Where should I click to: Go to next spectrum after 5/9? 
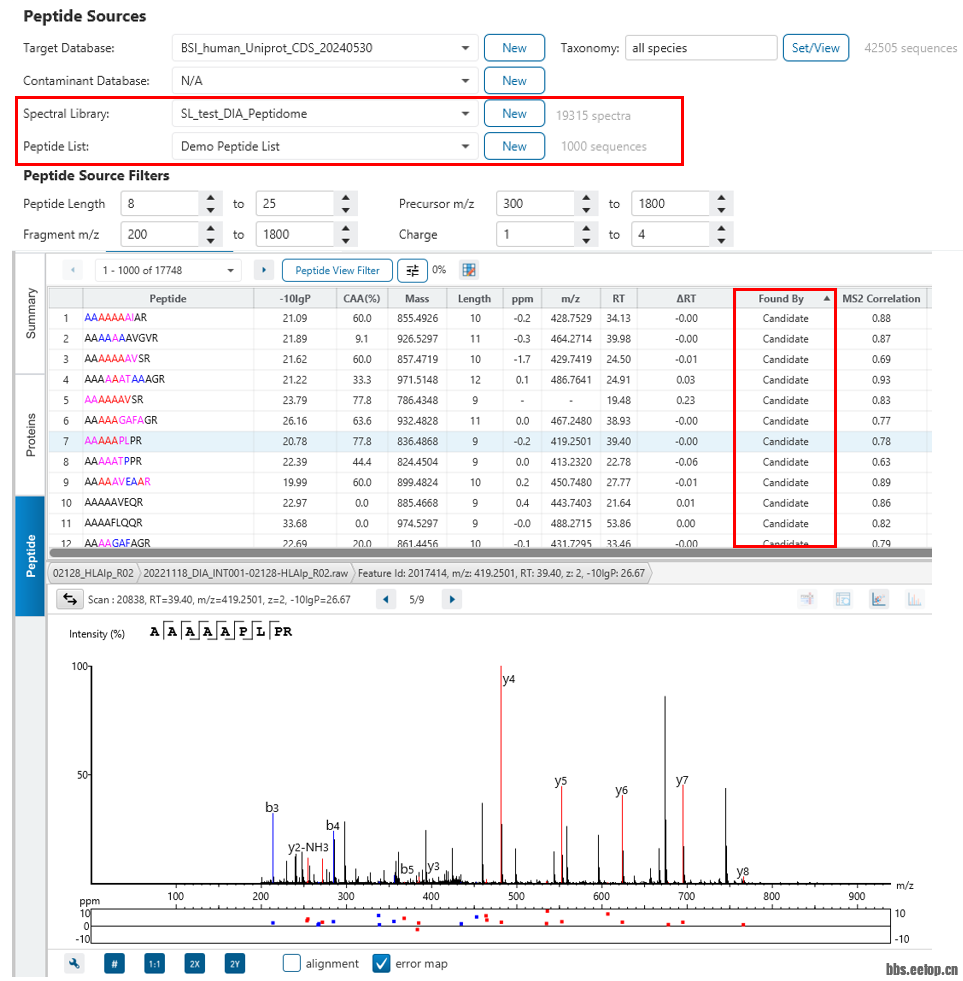(x=451, y=599)
